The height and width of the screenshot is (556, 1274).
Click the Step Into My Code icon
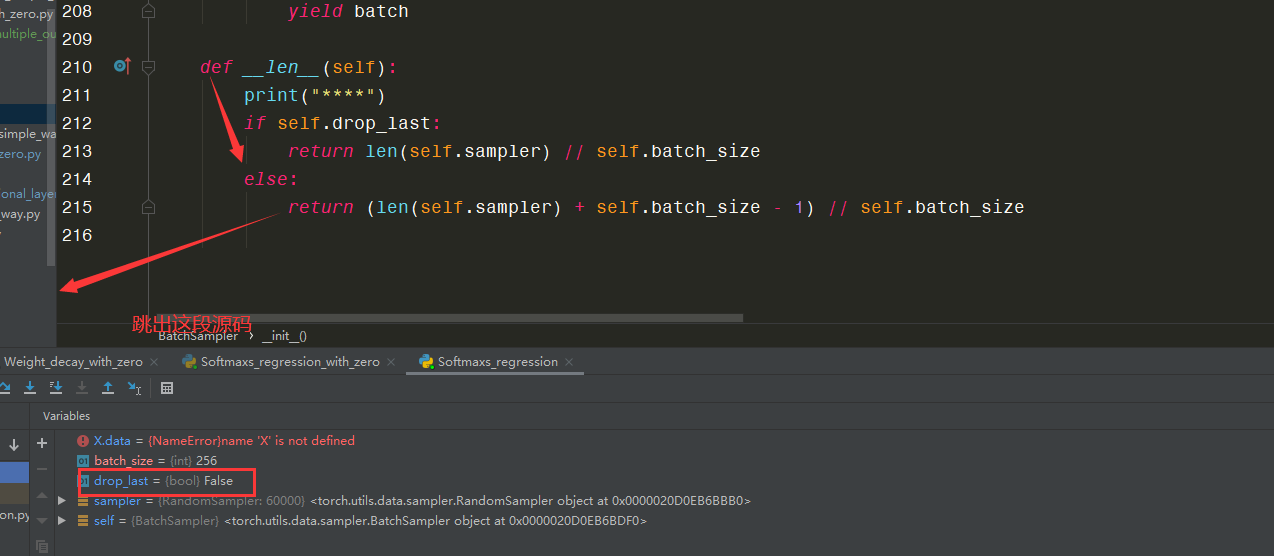coord(56,388)
